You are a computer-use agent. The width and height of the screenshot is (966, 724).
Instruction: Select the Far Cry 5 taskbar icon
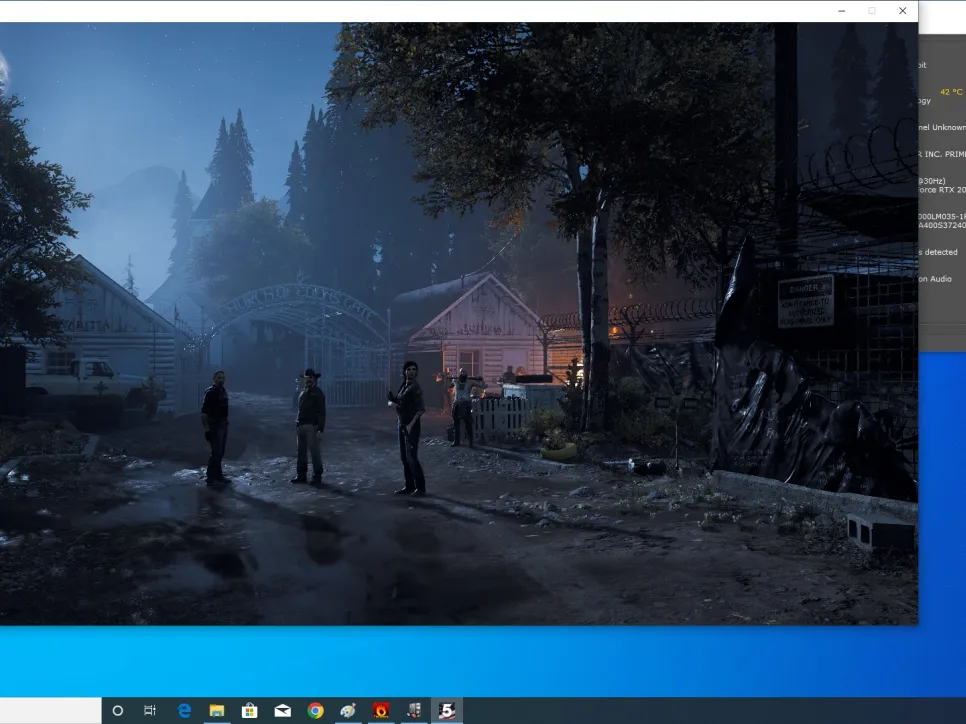447,710
